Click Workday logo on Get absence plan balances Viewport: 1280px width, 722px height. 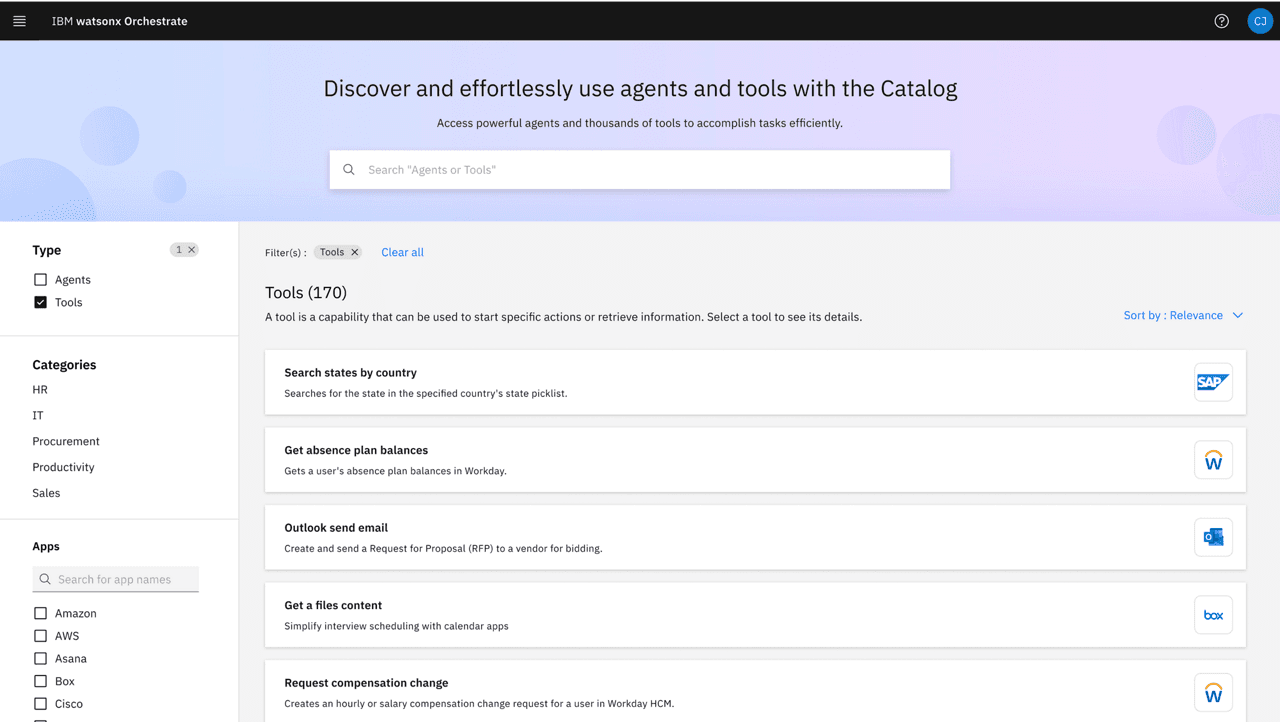click(x=1213, y=460)
